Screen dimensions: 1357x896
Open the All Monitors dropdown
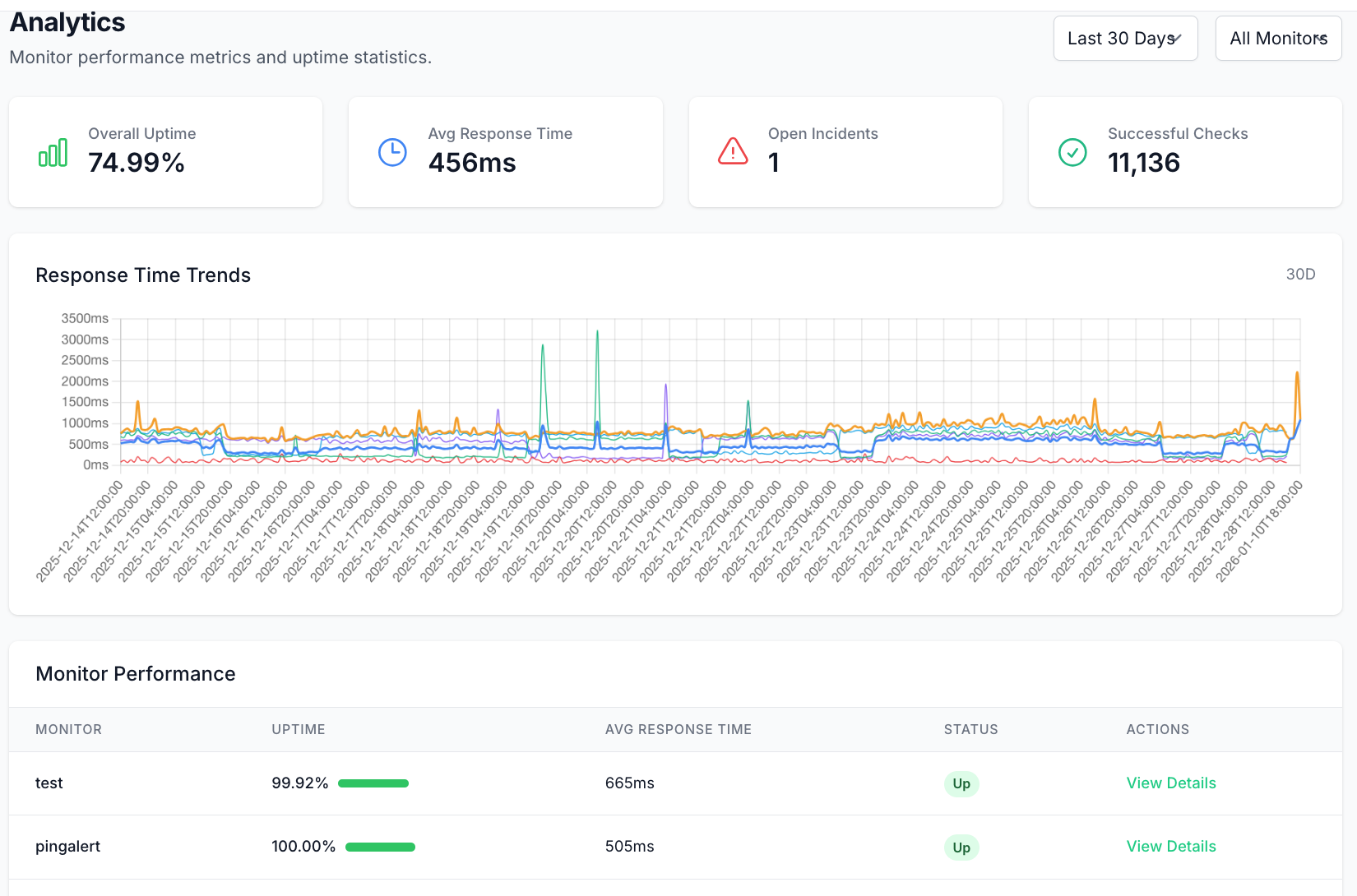pyautogui.click(x=1278, y=38)
